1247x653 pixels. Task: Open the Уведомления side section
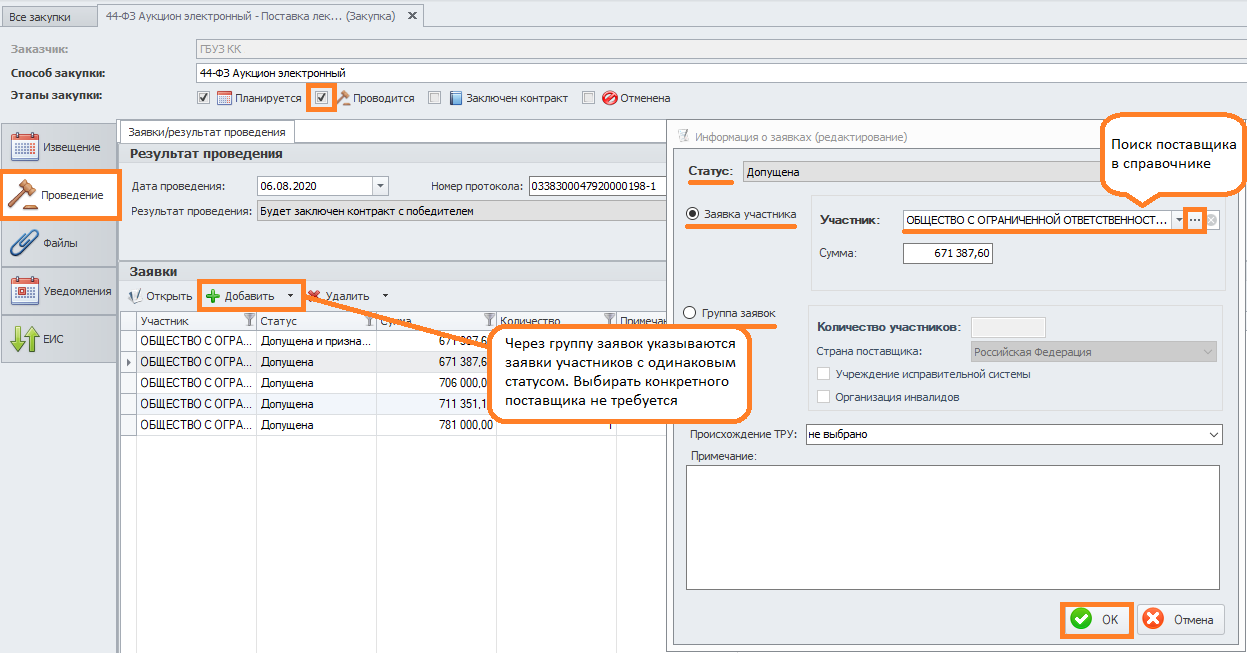coord(59,291)
